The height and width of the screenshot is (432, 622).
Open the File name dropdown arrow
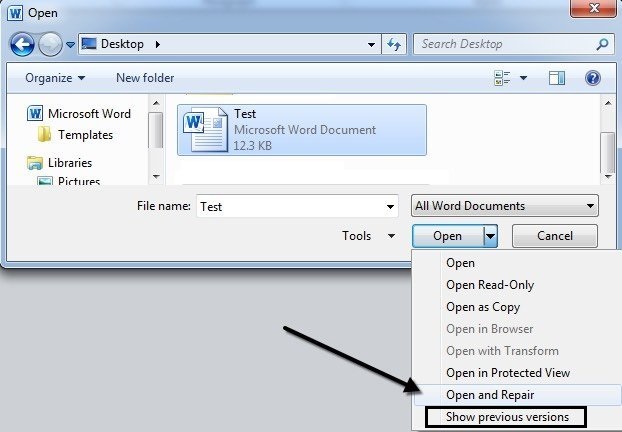click(390, 206)
